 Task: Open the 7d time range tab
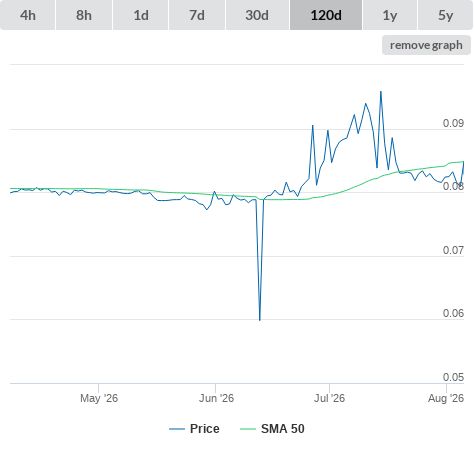coord(197,15)
